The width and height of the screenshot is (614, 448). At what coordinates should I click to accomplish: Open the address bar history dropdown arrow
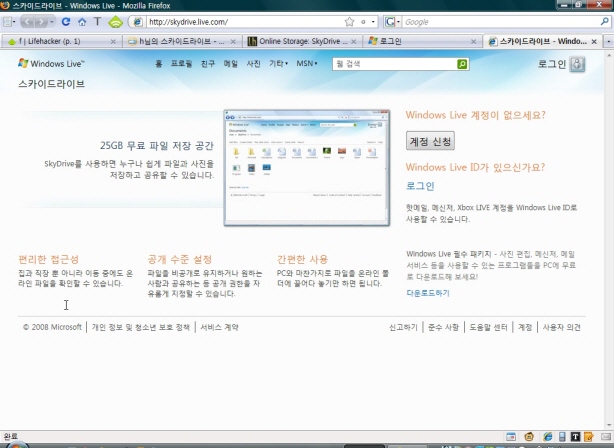coord(373,22)
